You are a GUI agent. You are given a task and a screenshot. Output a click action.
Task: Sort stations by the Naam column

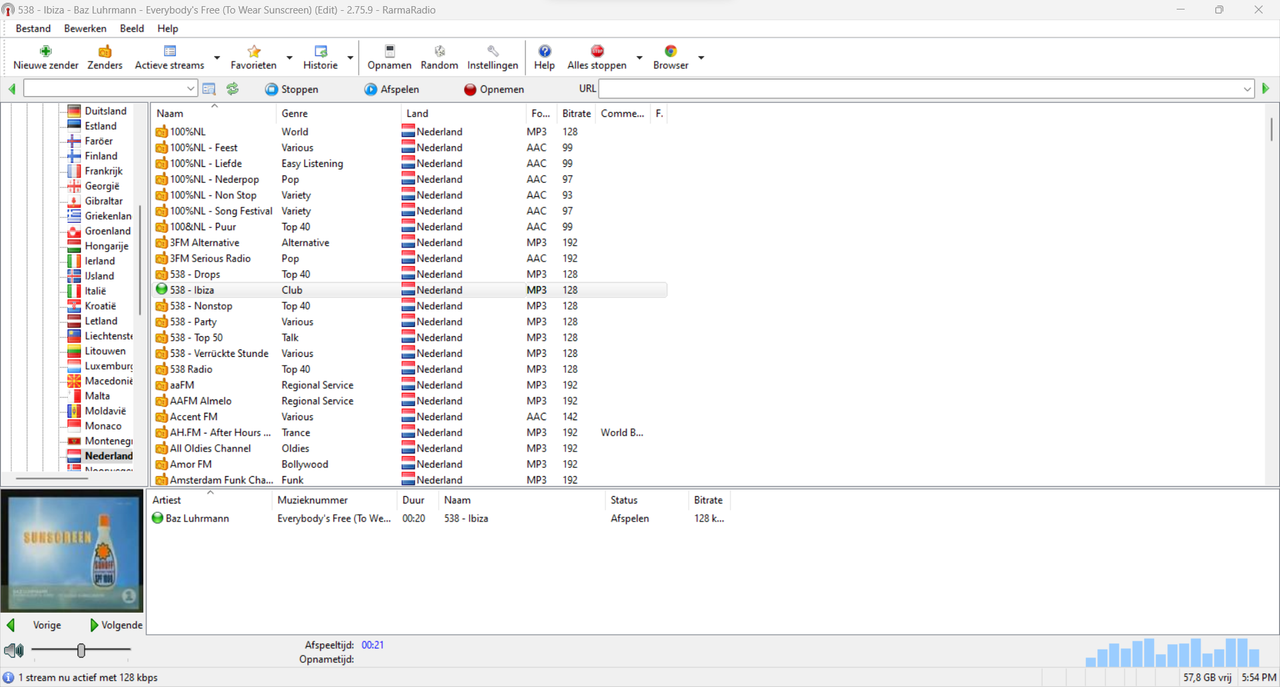213,113
